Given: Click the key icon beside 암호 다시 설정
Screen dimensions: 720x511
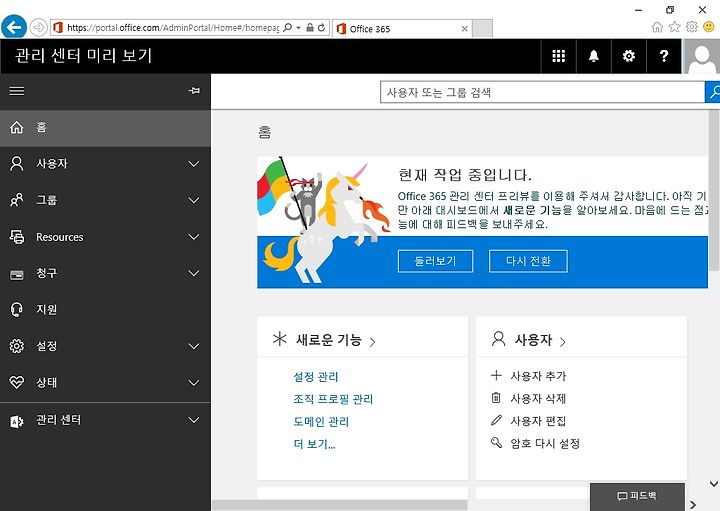Looking at the screenshot, I should pos(496,443).
